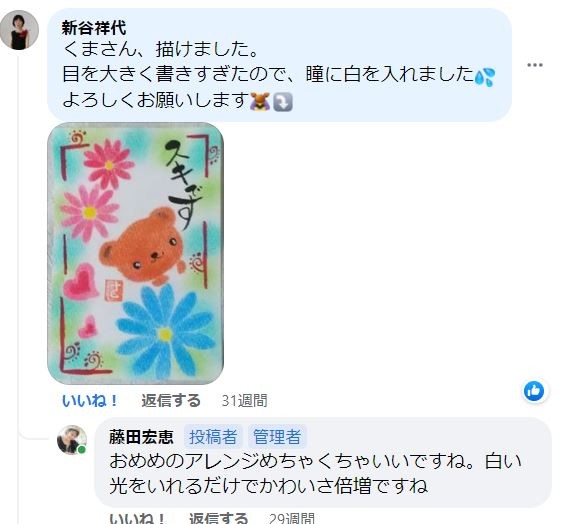564x524 pixels.
Task: Open the bear pastel artwork image
Action: pos(136,254)
